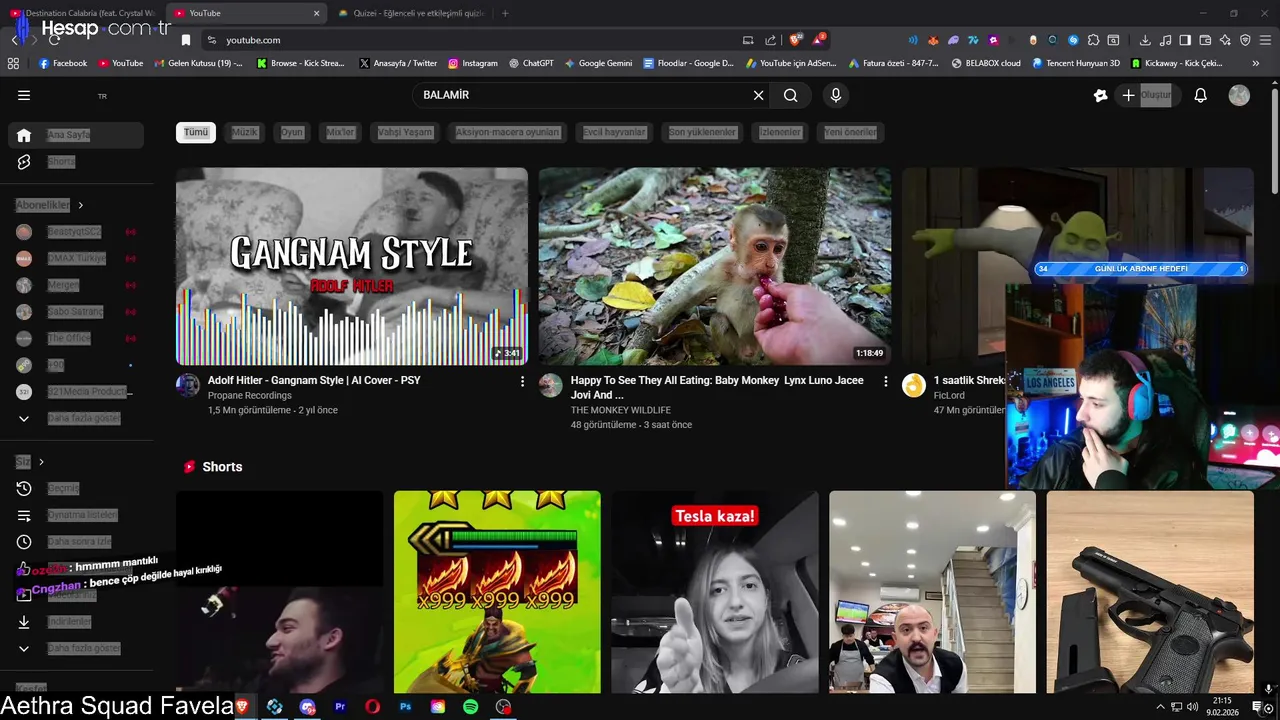The width and height of the screenshot is (1280, 720).
Task: Open options menu for baby monkey video
Action: [x=885, y=381]
